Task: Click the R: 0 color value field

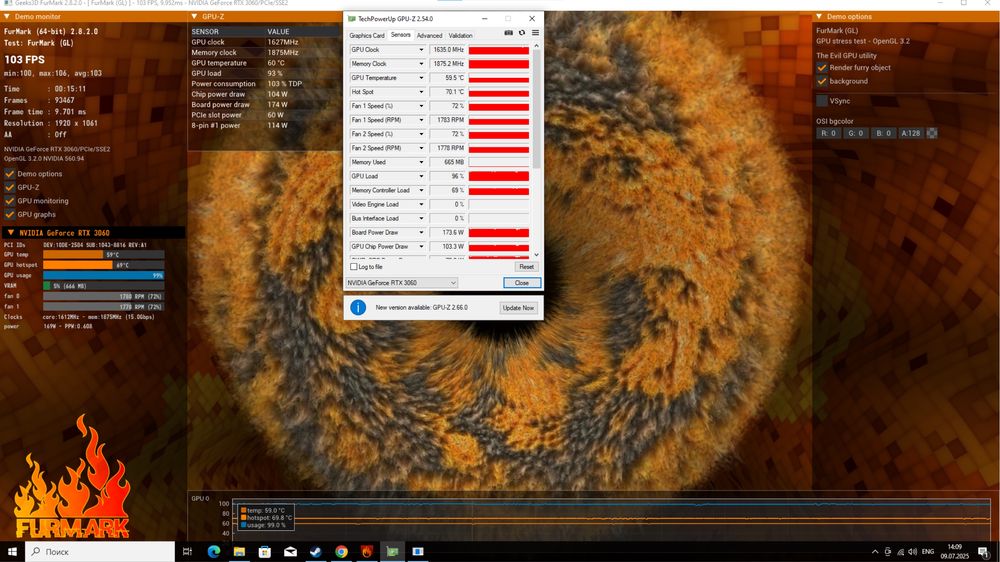Action: (828, 133)
